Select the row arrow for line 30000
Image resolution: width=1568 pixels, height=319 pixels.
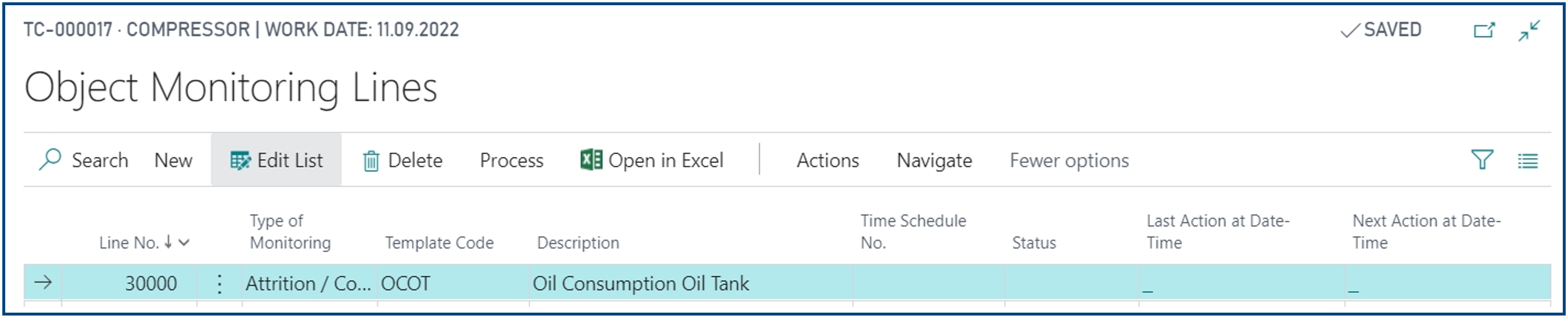[x=43, y=283]
